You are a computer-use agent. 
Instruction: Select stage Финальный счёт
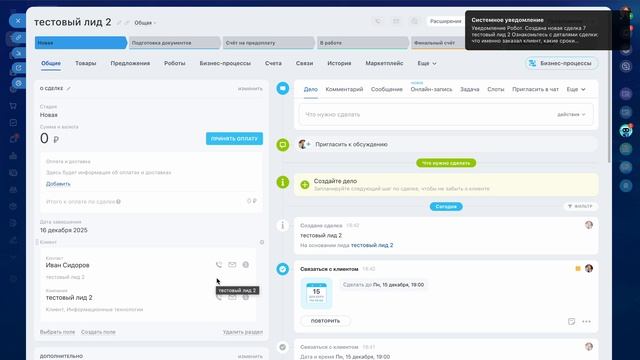(x=438, y=42)
